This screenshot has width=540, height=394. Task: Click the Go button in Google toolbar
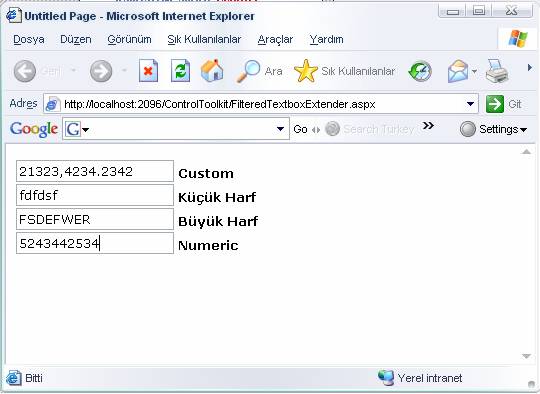click(300, 129)
